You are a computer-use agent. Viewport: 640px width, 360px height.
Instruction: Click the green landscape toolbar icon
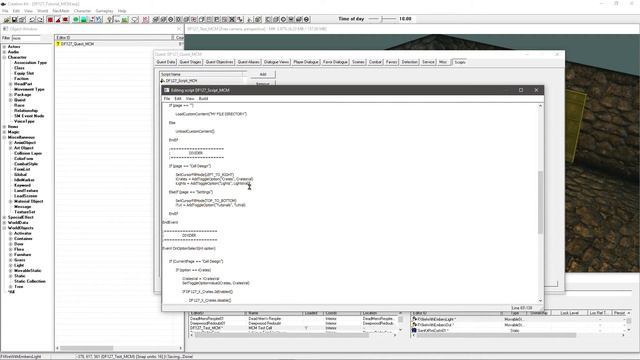(x=125, y=19)
